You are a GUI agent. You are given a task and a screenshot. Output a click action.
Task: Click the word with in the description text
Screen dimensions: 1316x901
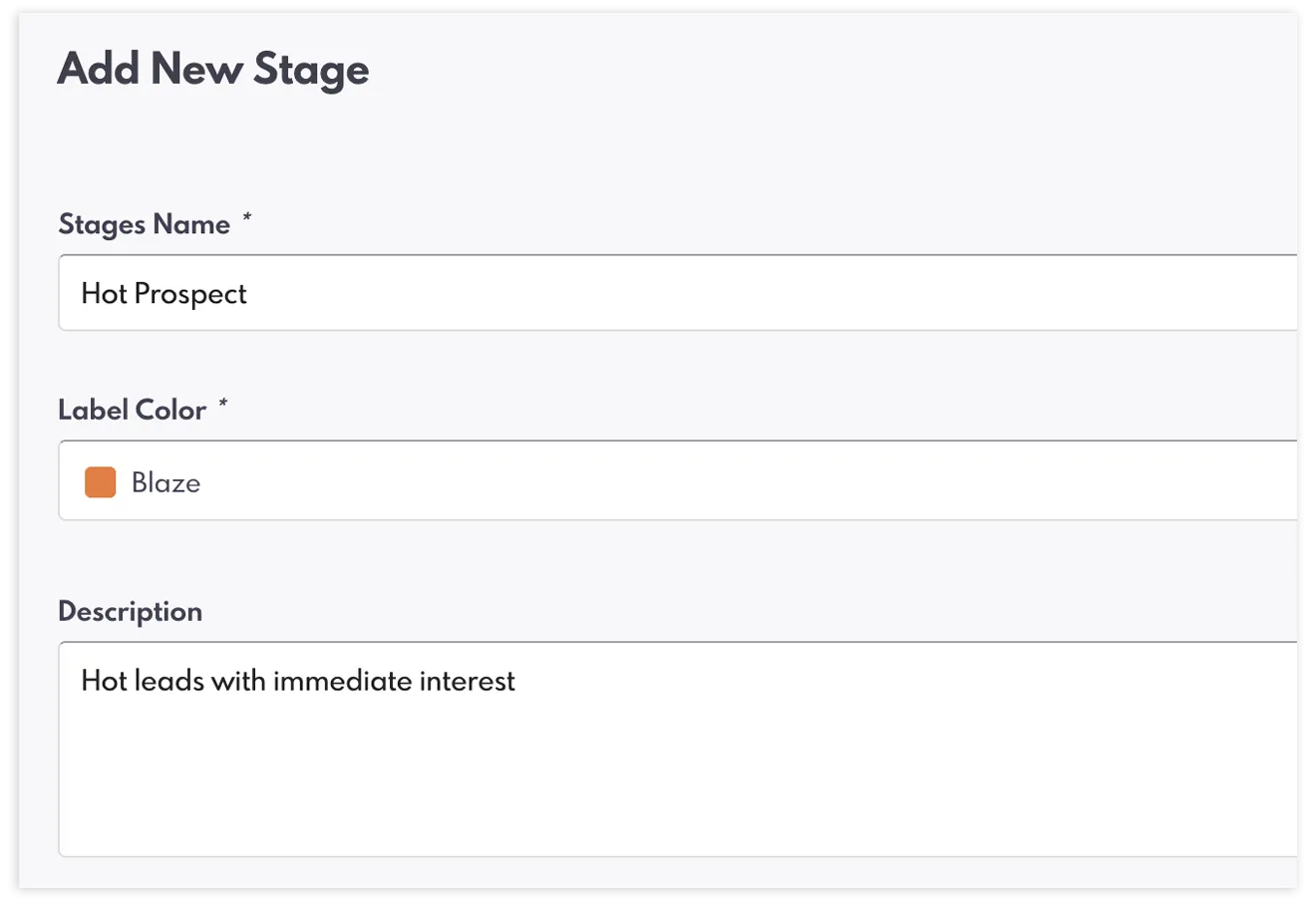[237, 681]
